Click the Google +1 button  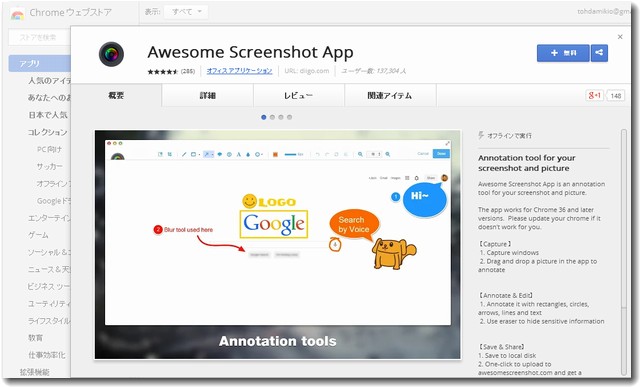pos(594,96)
